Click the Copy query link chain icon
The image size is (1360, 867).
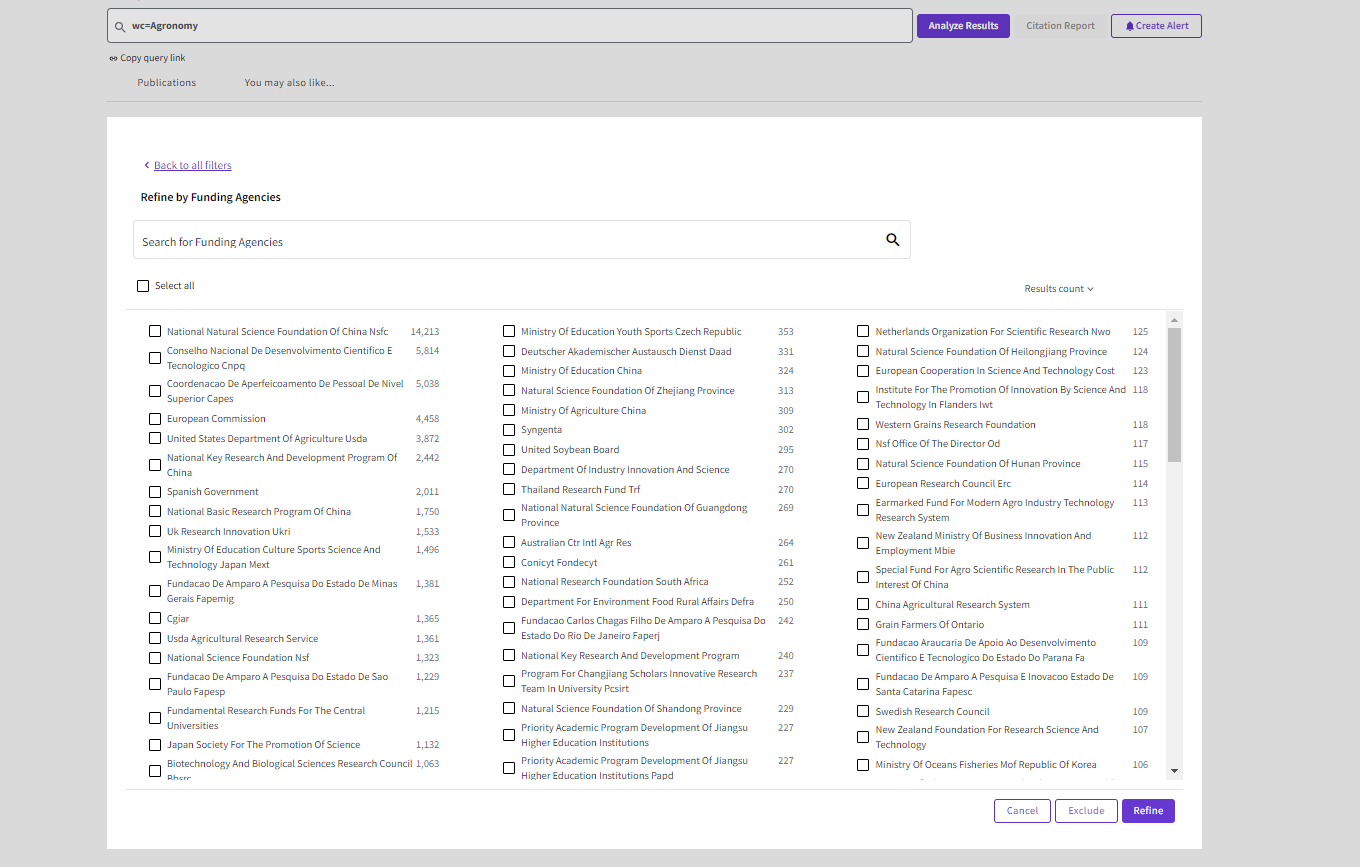click(113, 58)
